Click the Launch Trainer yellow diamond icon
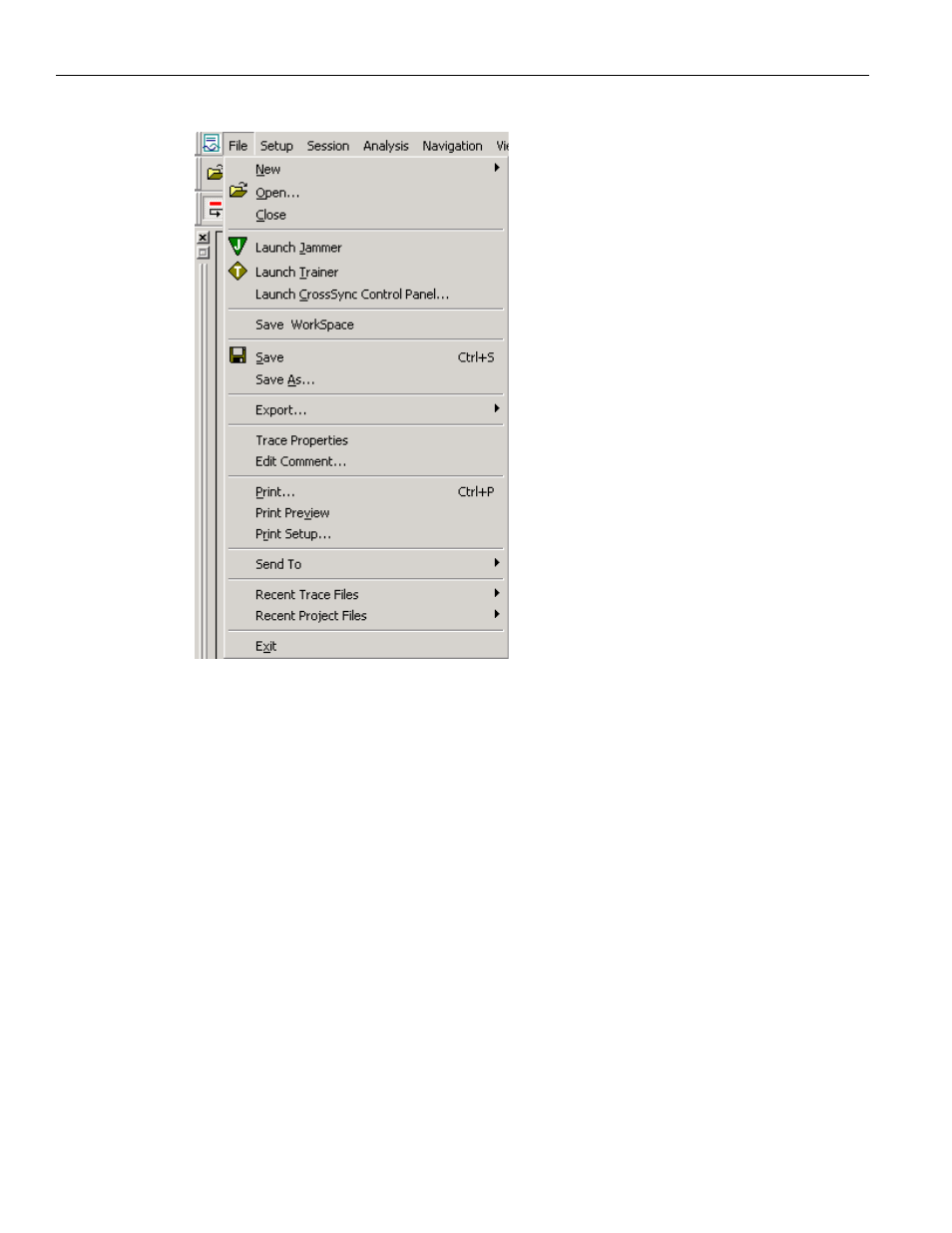Image resolution: width=952 pixels, height=1233 pixels. [238, 271]
